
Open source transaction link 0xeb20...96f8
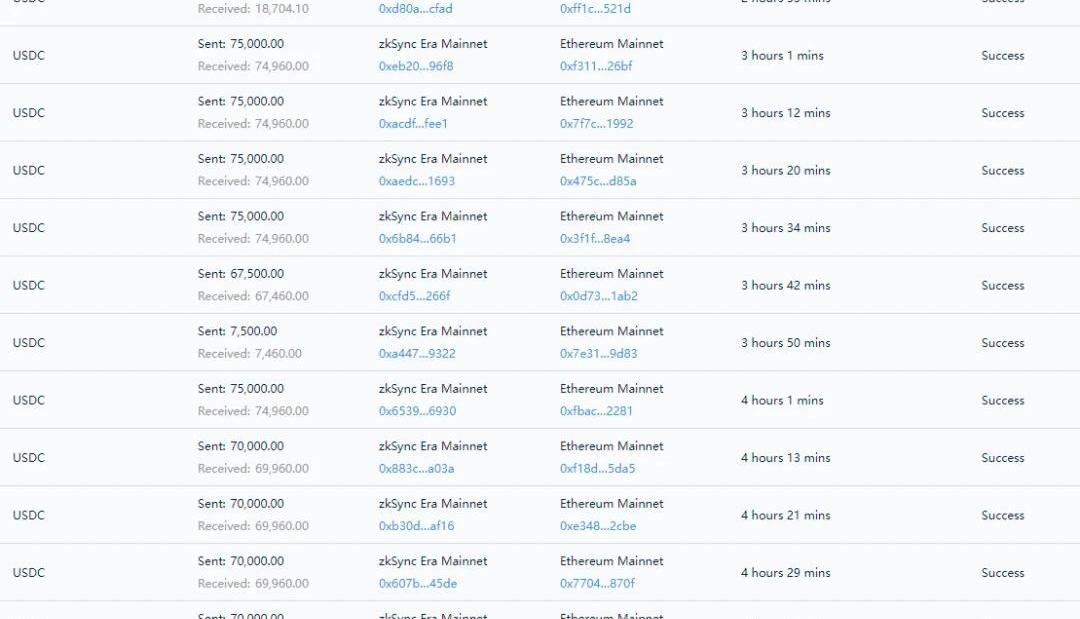coord(417,67)
